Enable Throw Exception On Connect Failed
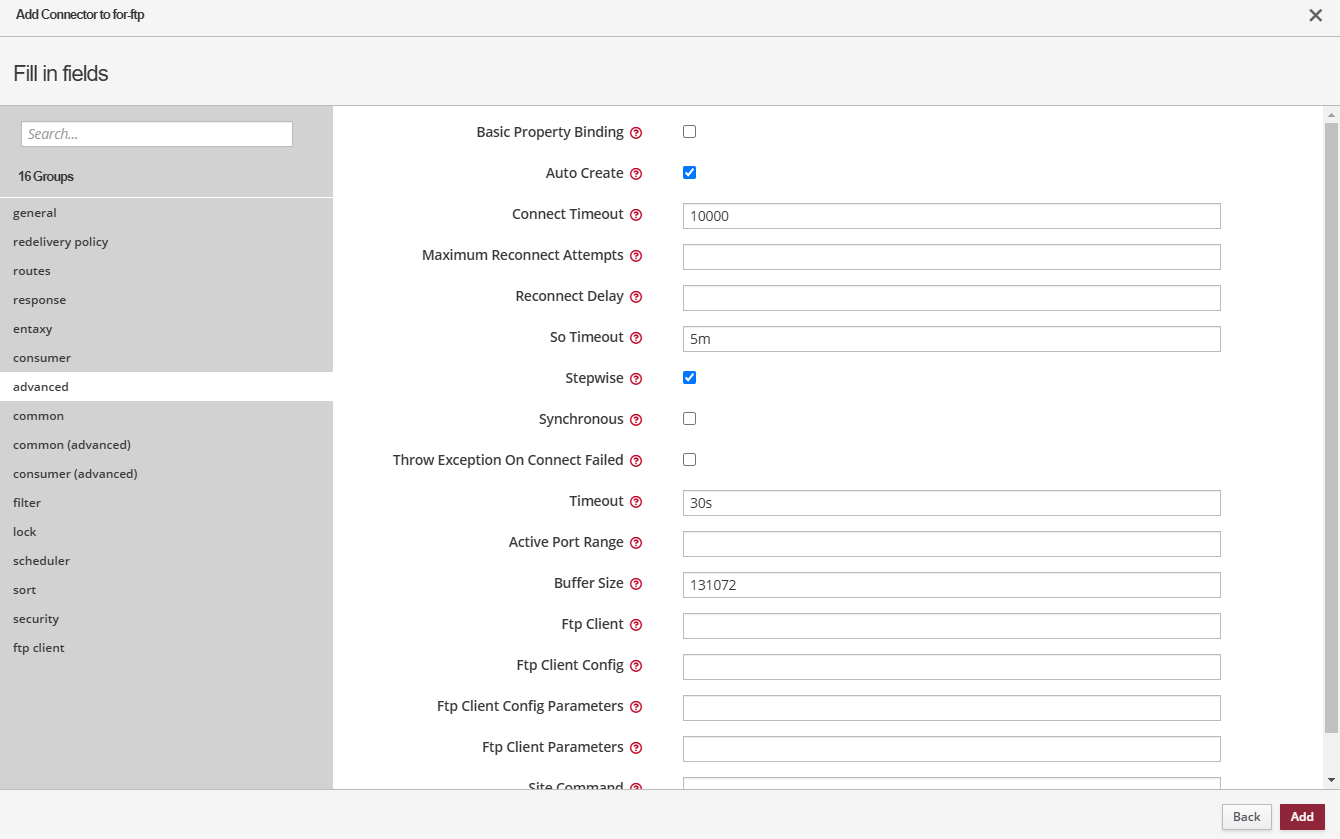The height and width of the screenshot is (839, 1340). tap(689, 460)
